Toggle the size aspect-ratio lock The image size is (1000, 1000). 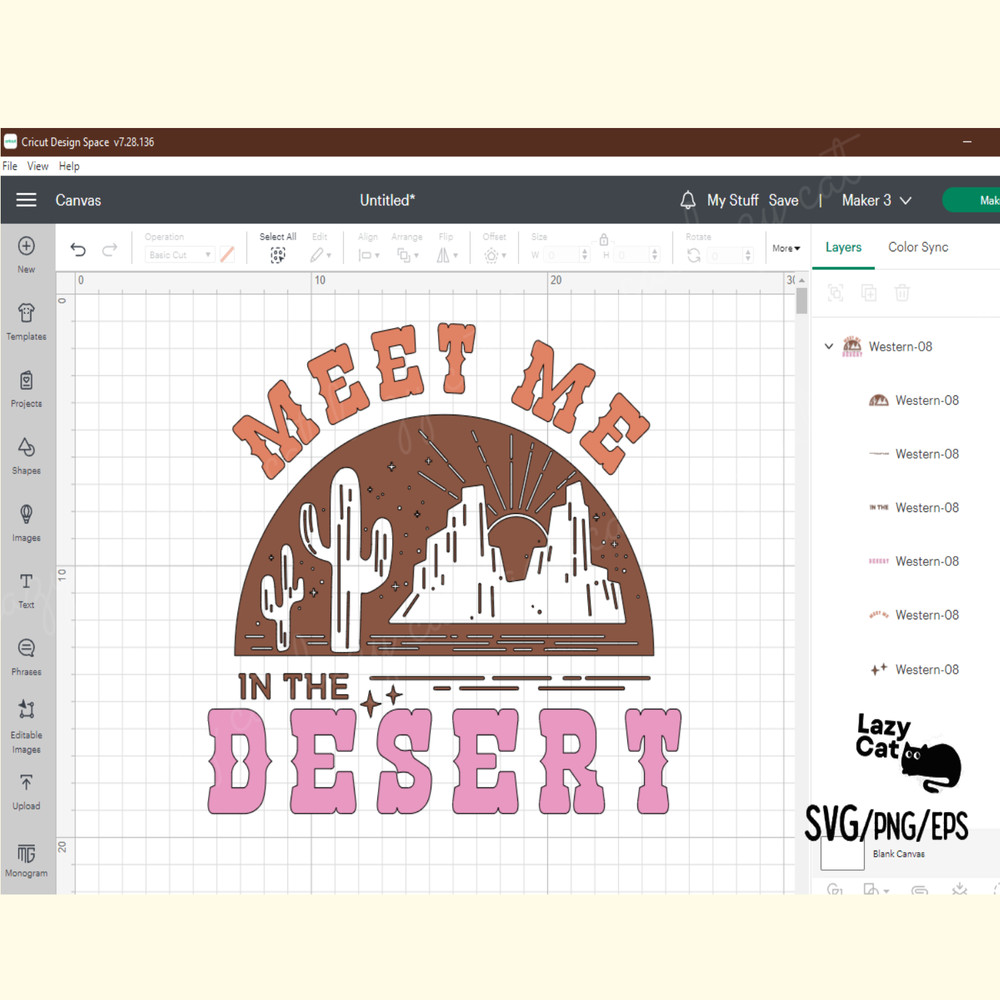(x=603, y=241)
